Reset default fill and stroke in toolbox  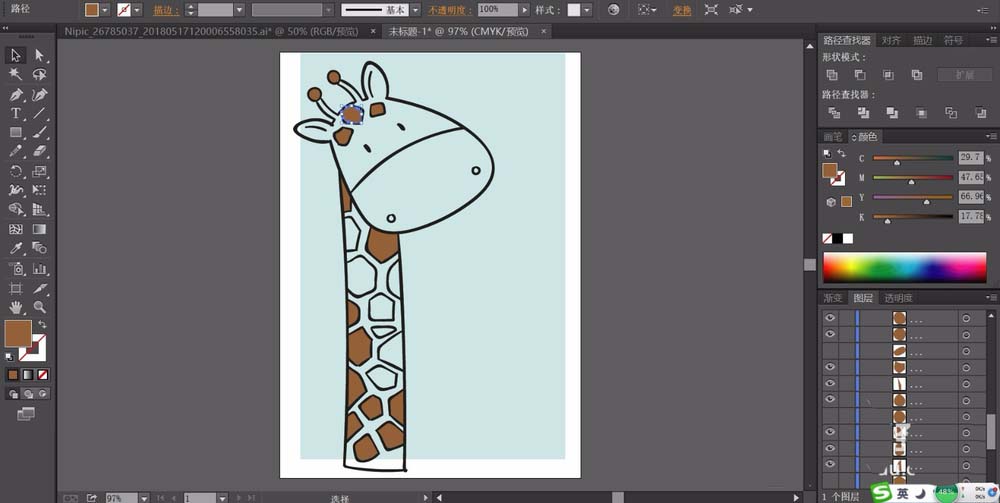click(x=9, y=356)
